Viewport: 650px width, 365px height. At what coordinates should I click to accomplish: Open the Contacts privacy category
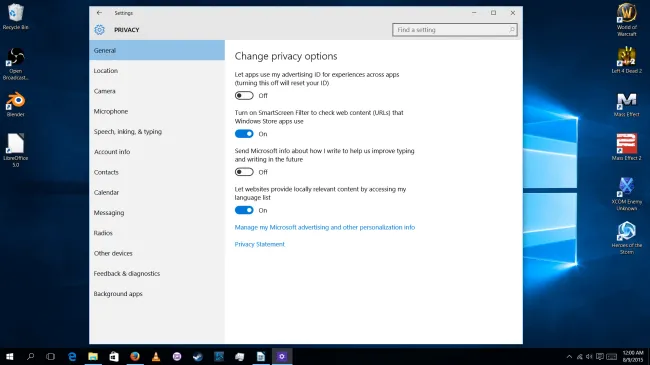pos(157,172)
